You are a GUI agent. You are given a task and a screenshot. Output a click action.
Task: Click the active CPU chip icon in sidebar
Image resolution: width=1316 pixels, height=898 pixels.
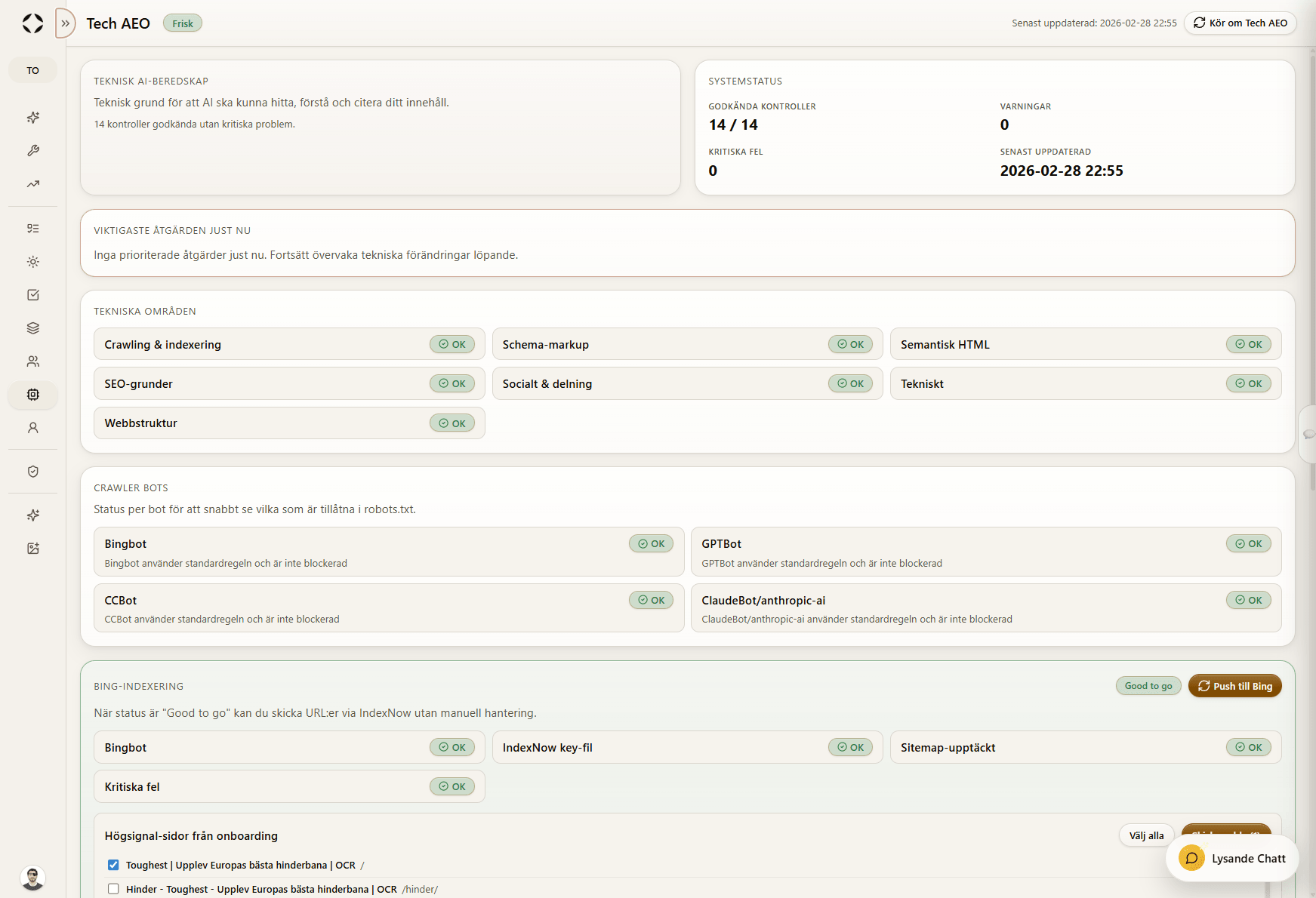click(x=32, y=395)
